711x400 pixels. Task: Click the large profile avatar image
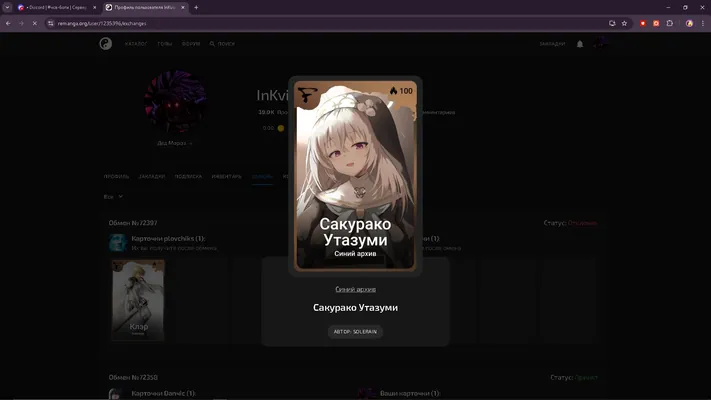176,101
